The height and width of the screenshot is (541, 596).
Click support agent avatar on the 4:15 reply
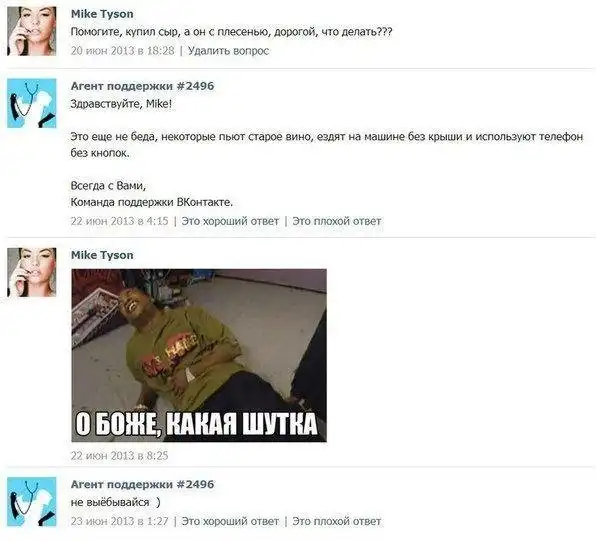coord(32,103)
